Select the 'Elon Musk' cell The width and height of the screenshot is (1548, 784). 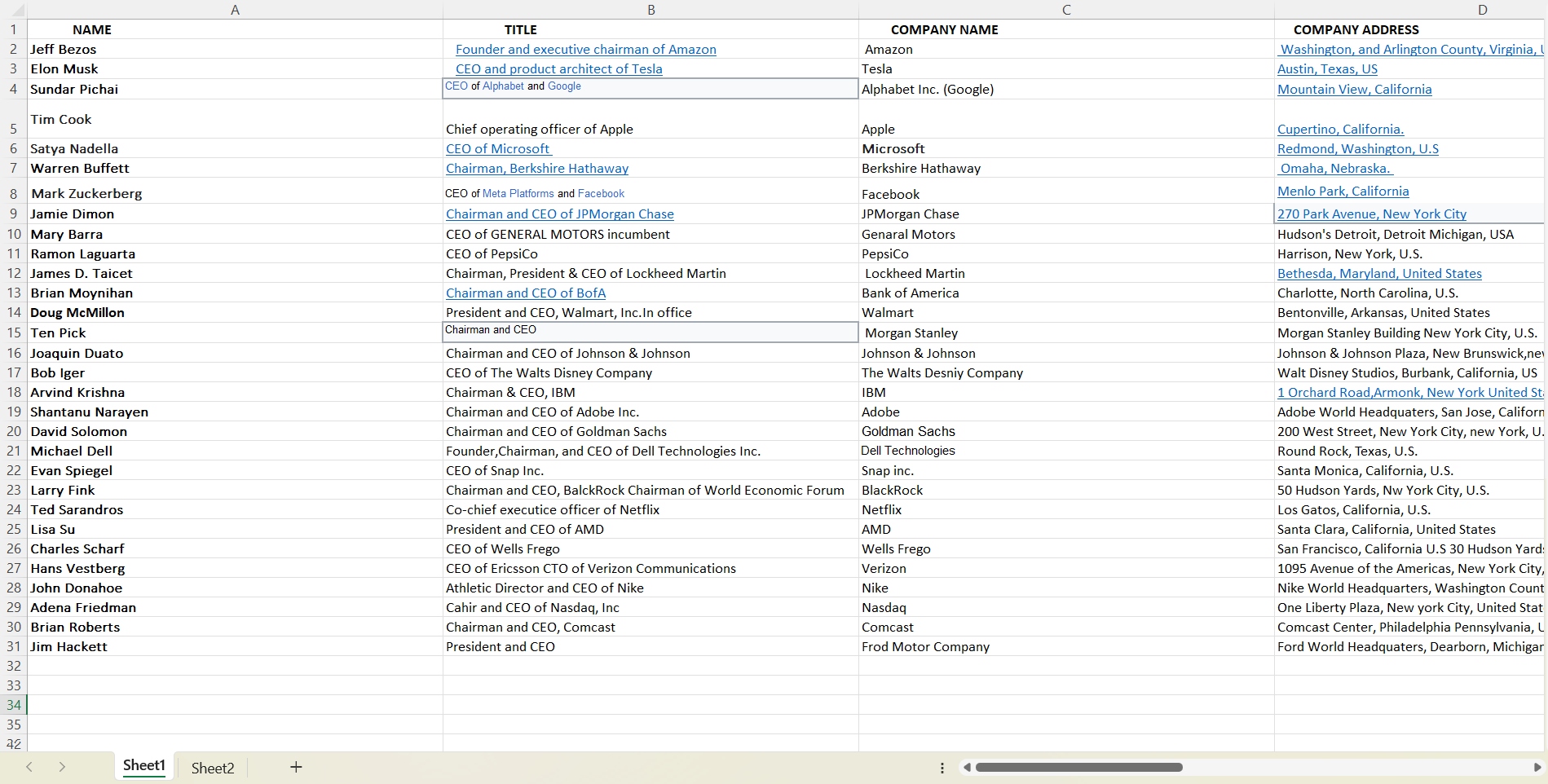click(x=235, y=69)
